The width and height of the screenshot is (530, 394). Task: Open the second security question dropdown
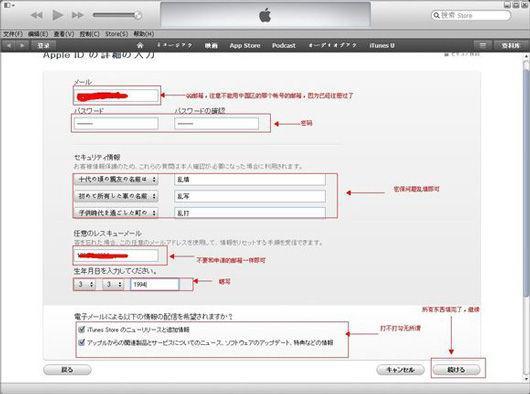pyautogui.click(x=116, y=196)
